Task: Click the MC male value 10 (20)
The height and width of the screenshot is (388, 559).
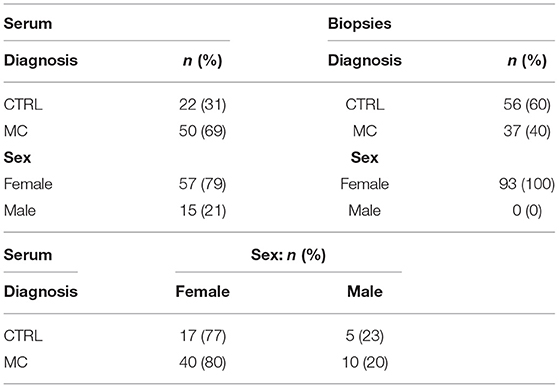Action: (x=365, y=362)
